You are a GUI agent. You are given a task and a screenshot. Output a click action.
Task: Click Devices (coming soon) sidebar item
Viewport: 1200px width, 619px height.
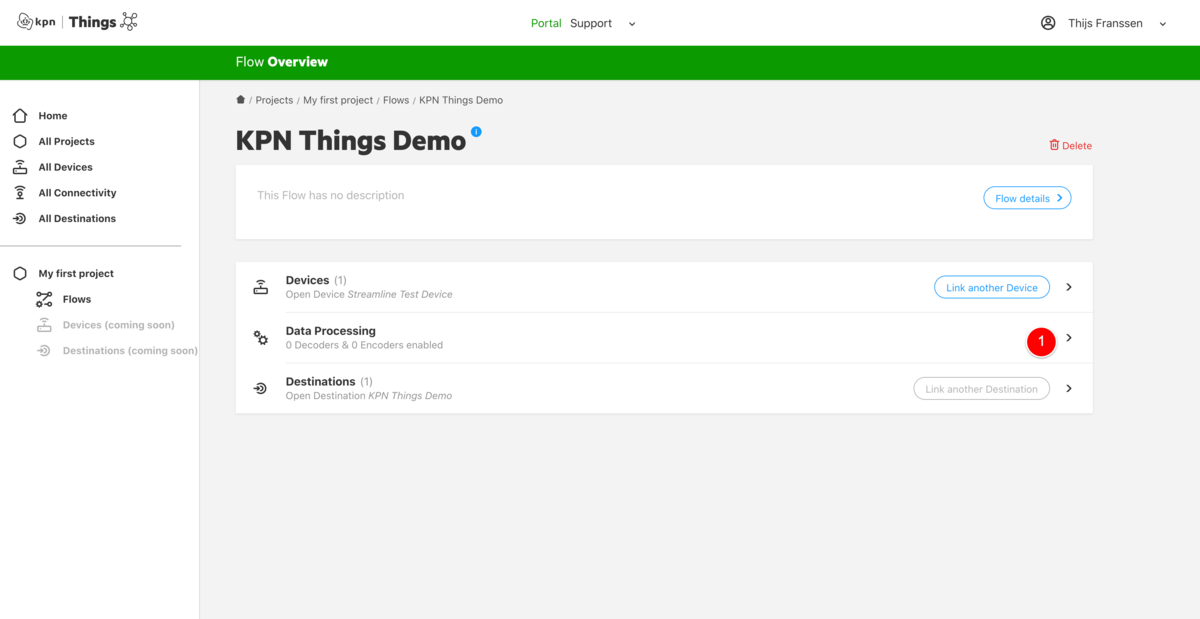(119, 325)
